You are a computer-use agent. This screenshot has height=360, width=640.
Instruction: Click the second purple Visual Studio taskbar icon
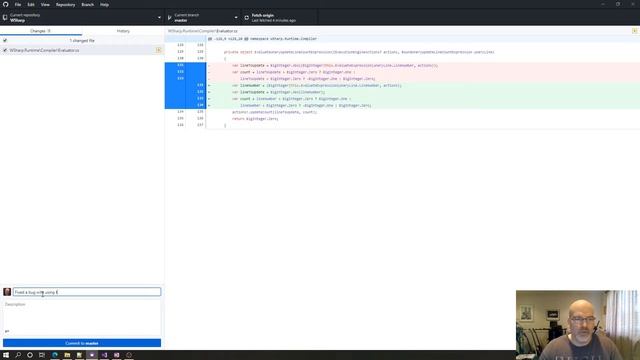[x=116, y=355]
